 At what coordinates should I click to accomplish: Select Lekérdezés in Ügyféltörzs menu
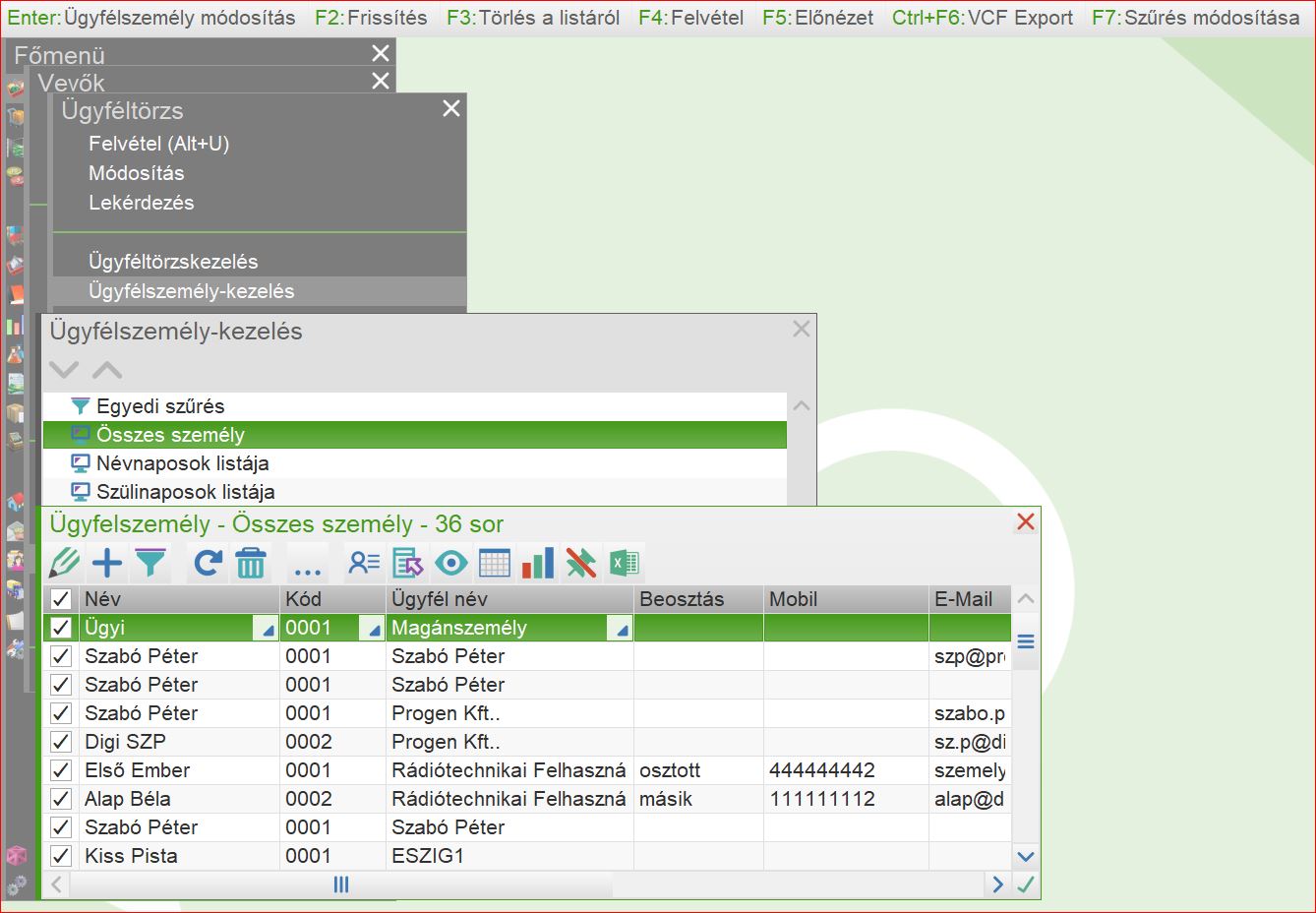click(141, 203)
